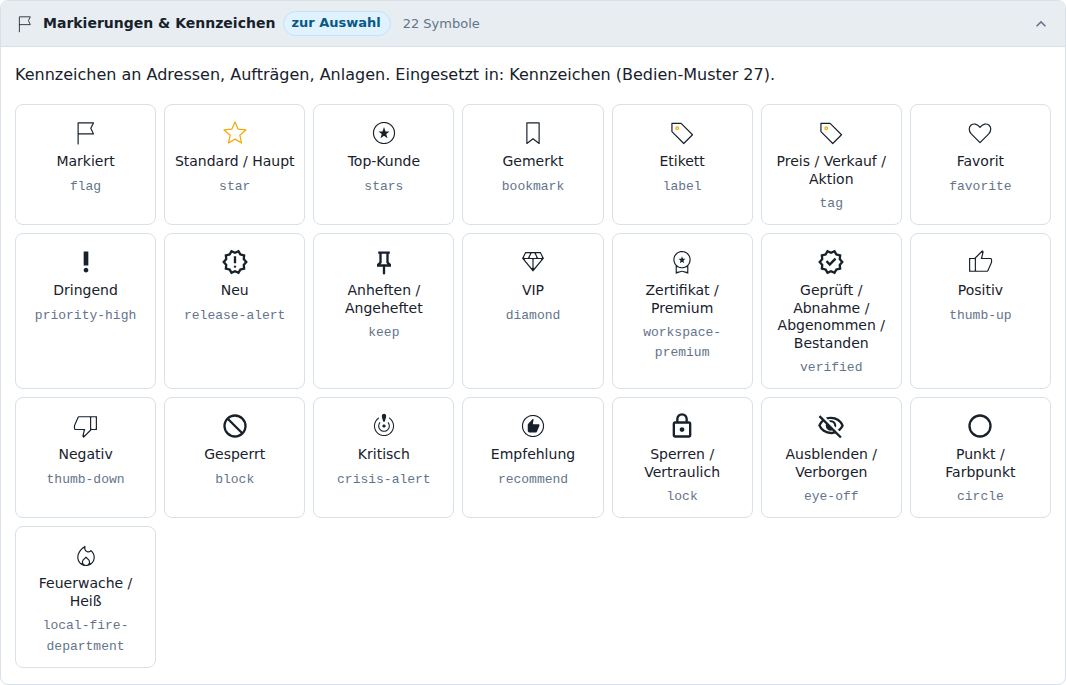Click the Feuerwache / Heiß flame icon
Image resolution: width=1066 pixels, height=685 pixels.
86,556
